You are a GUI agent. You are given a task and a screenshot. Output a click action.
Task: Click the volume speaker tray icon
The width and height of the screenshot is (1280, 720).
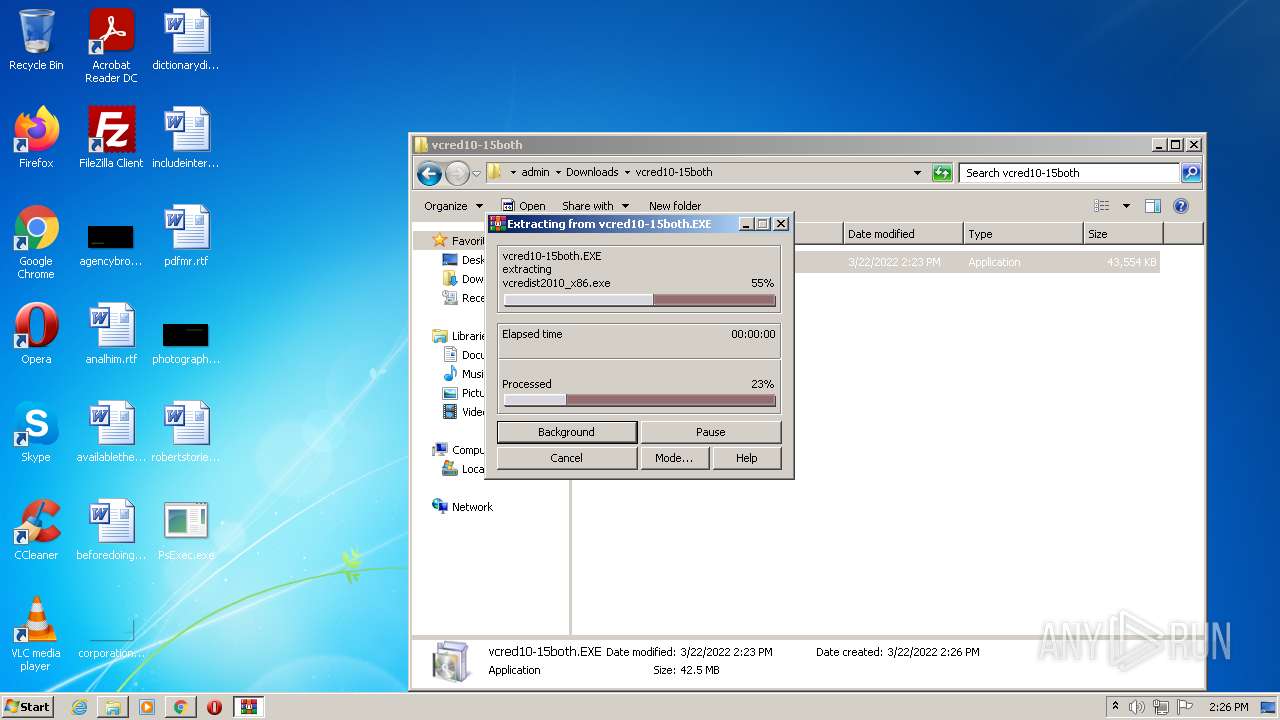(1137, 707)
